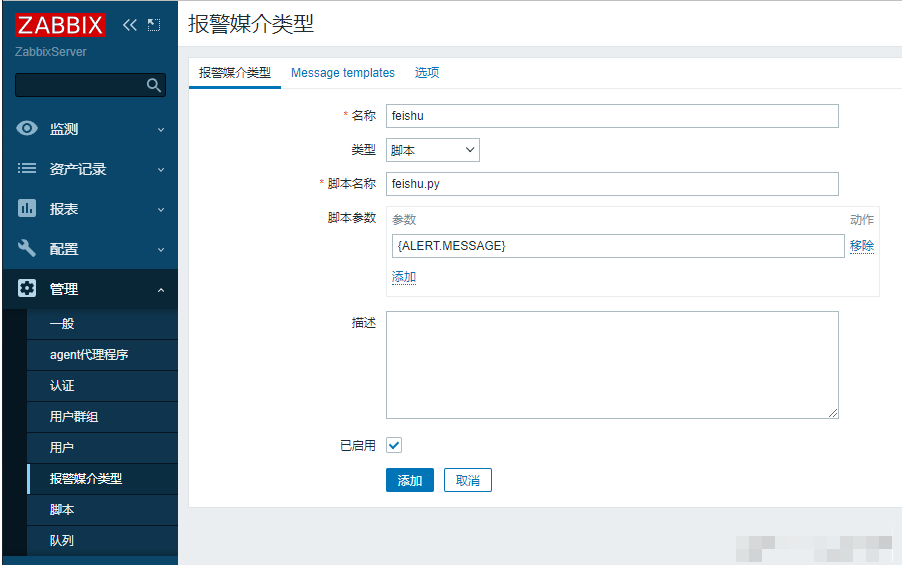Collapse the 管理 menu chevron
Viewport: 903px width, 565px height.
[x=161, y=290]
